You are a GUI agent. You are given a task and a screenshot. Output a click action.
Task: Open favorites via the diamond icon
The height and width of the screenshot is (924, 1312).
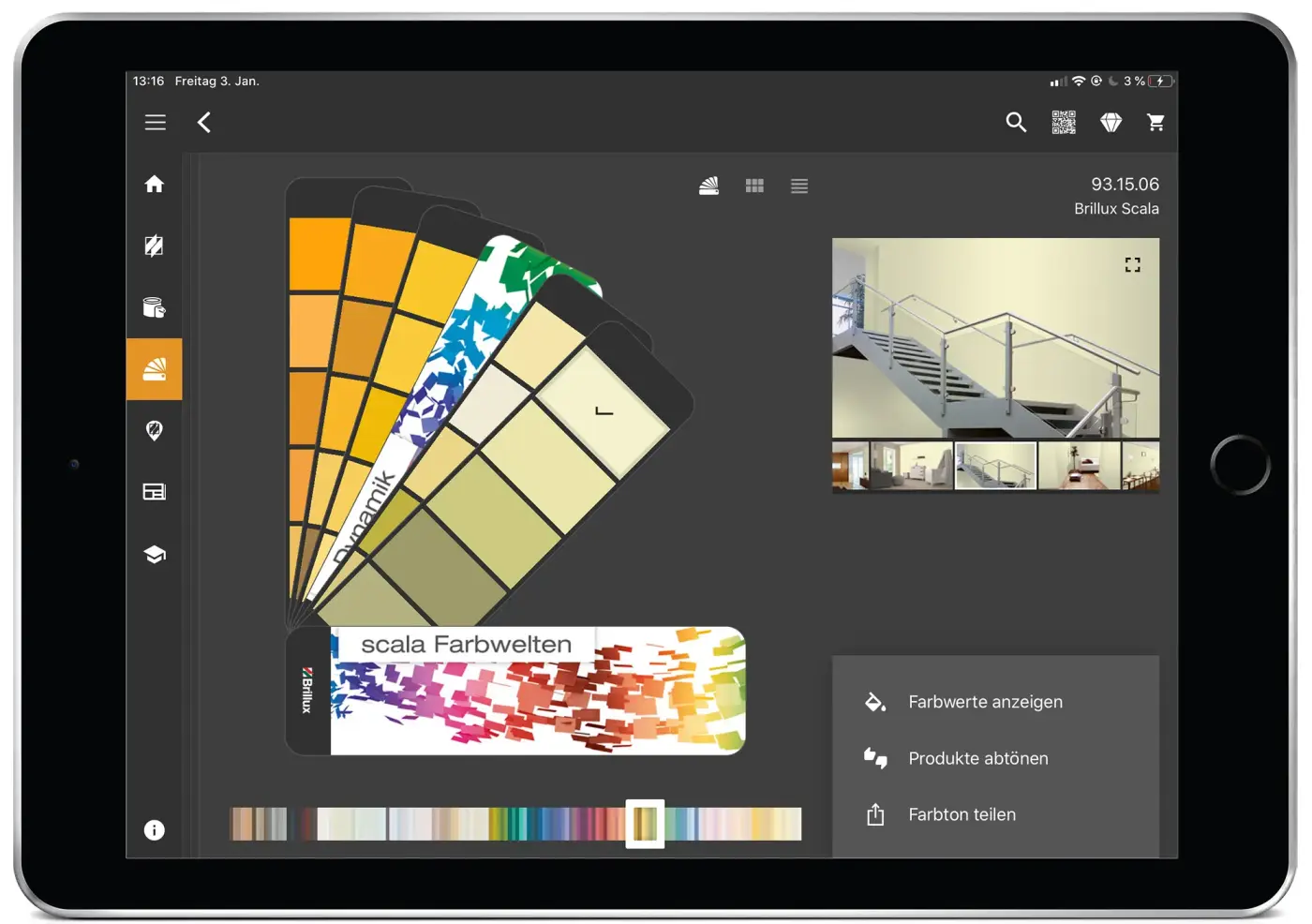click(1111, 122)
